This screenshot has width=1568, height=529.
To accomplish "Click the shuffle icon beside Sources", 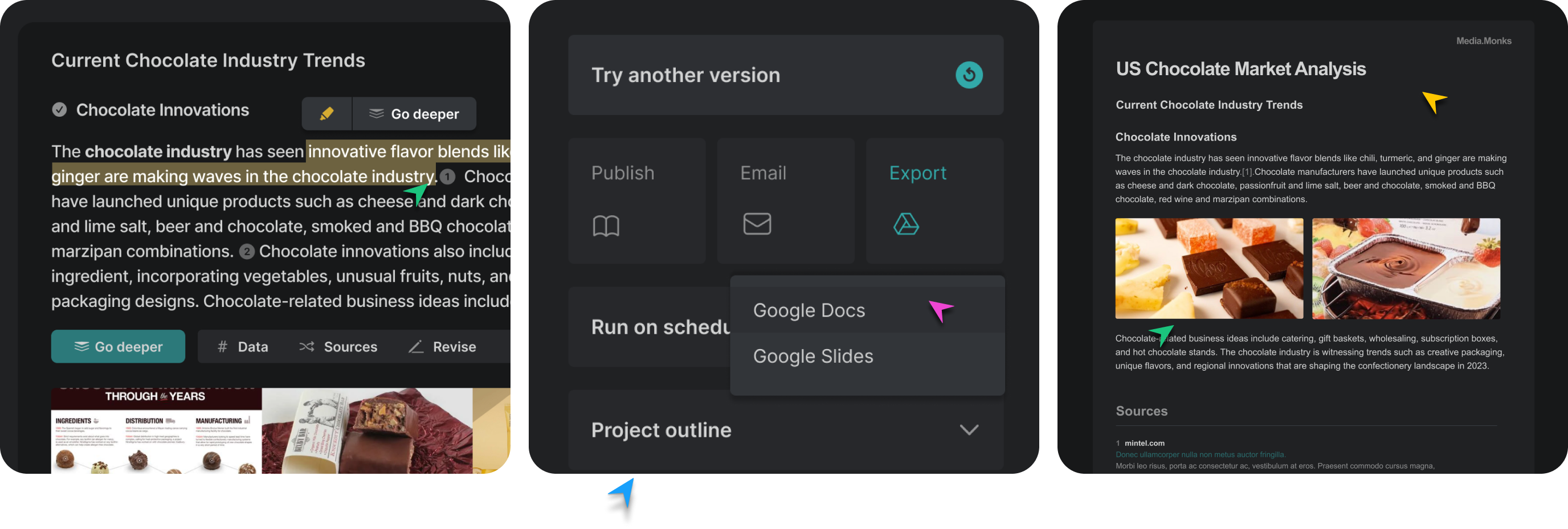I will (307, 347).
